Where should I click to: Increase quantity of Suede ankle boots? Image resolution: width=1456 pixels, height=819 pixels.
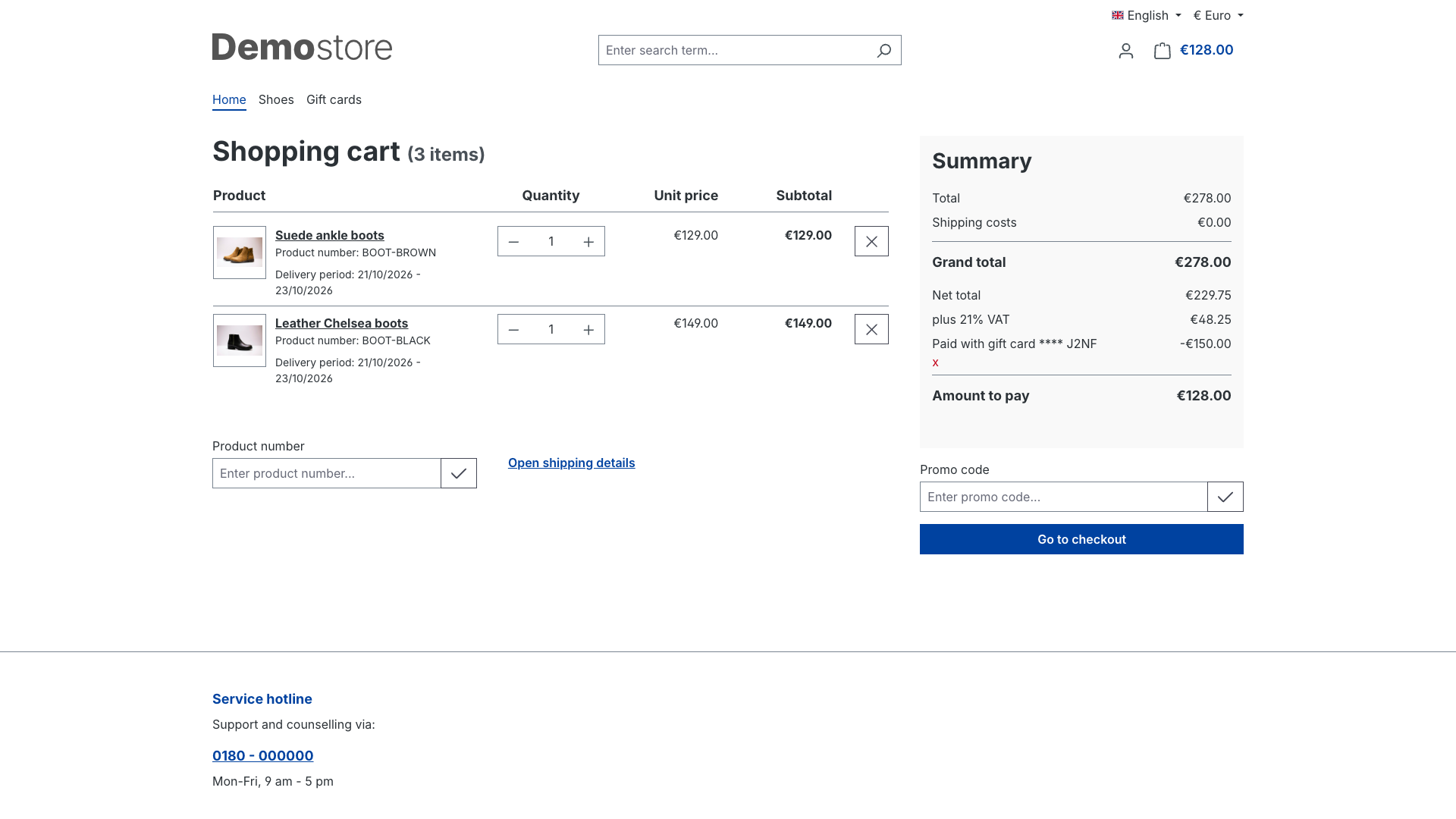[588, 241]
